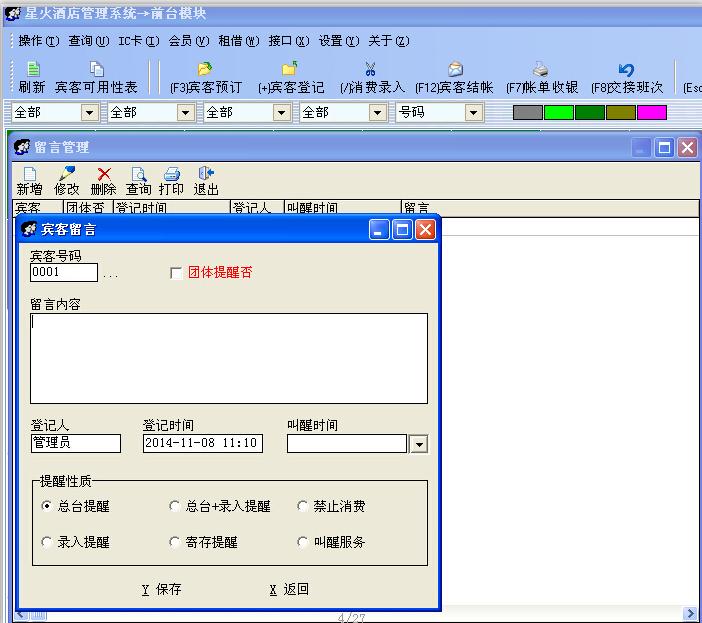The height and width of the screenshot is (623, 702).
Task: Click the dark green color swatch
Action: point(590,112)
